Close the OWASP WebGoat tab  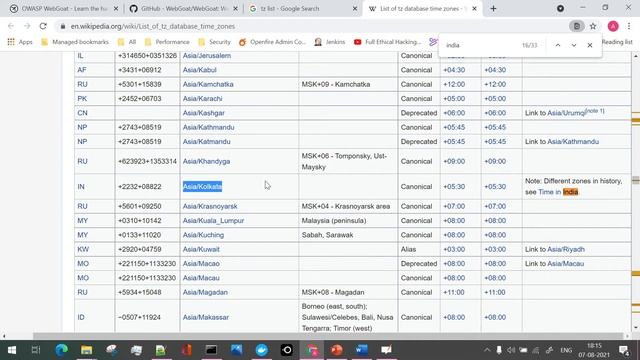pos(116,9)
